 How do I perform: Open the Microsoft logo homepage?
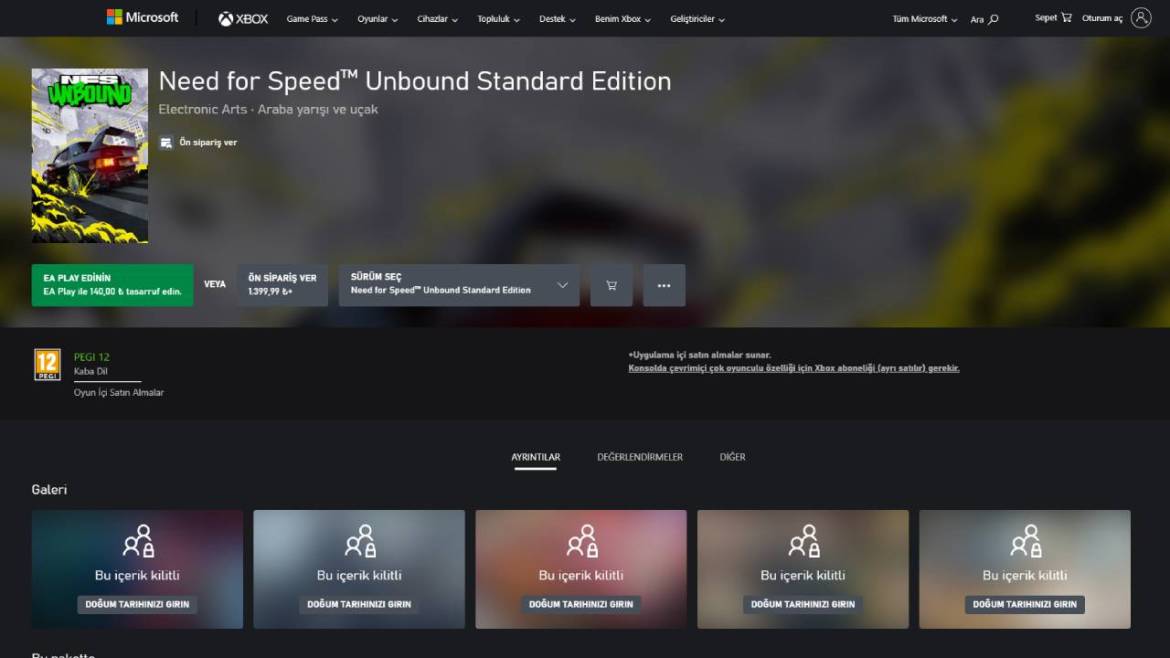coord(143,17)
